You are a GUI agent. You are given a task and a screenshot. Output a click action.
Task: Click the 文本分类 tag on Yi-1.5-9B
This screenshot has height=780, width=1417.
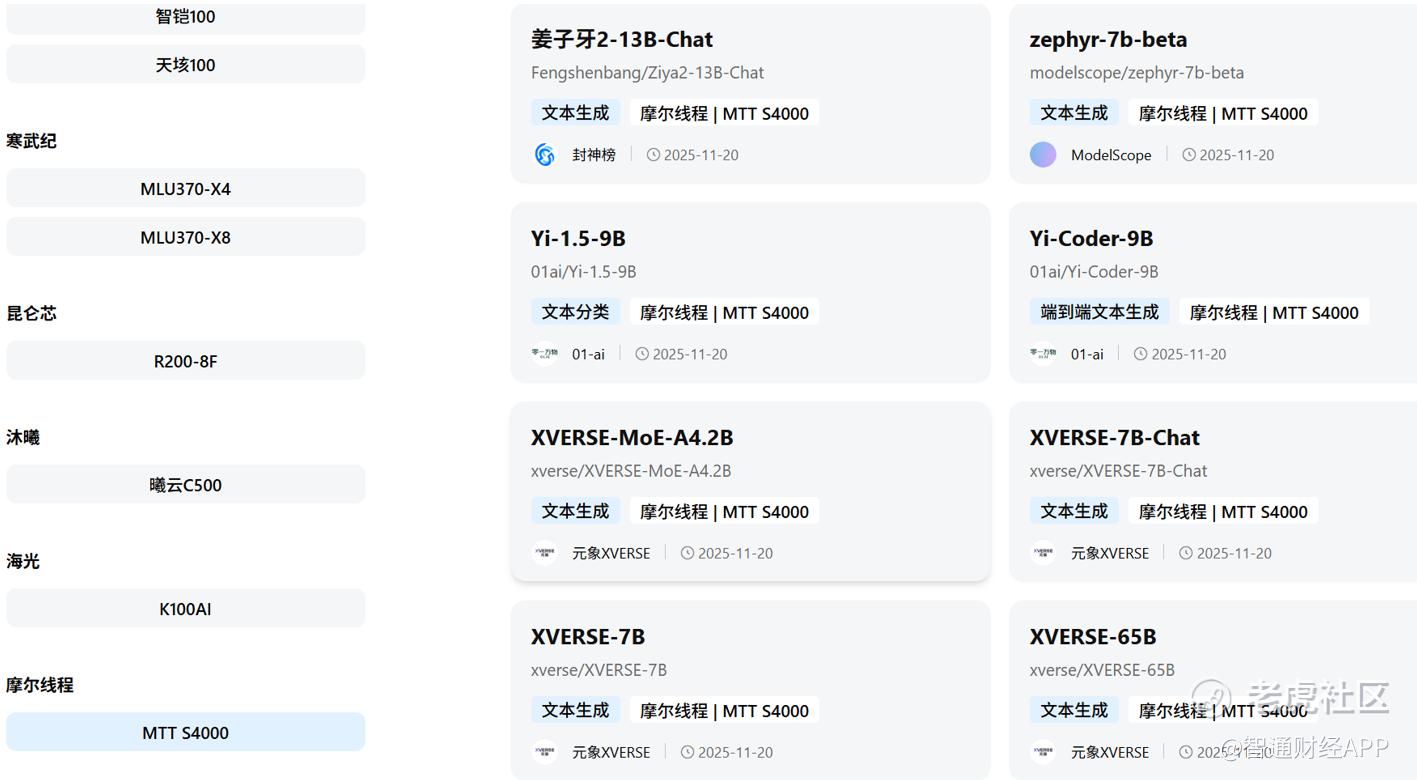click(x=575, y=312)
